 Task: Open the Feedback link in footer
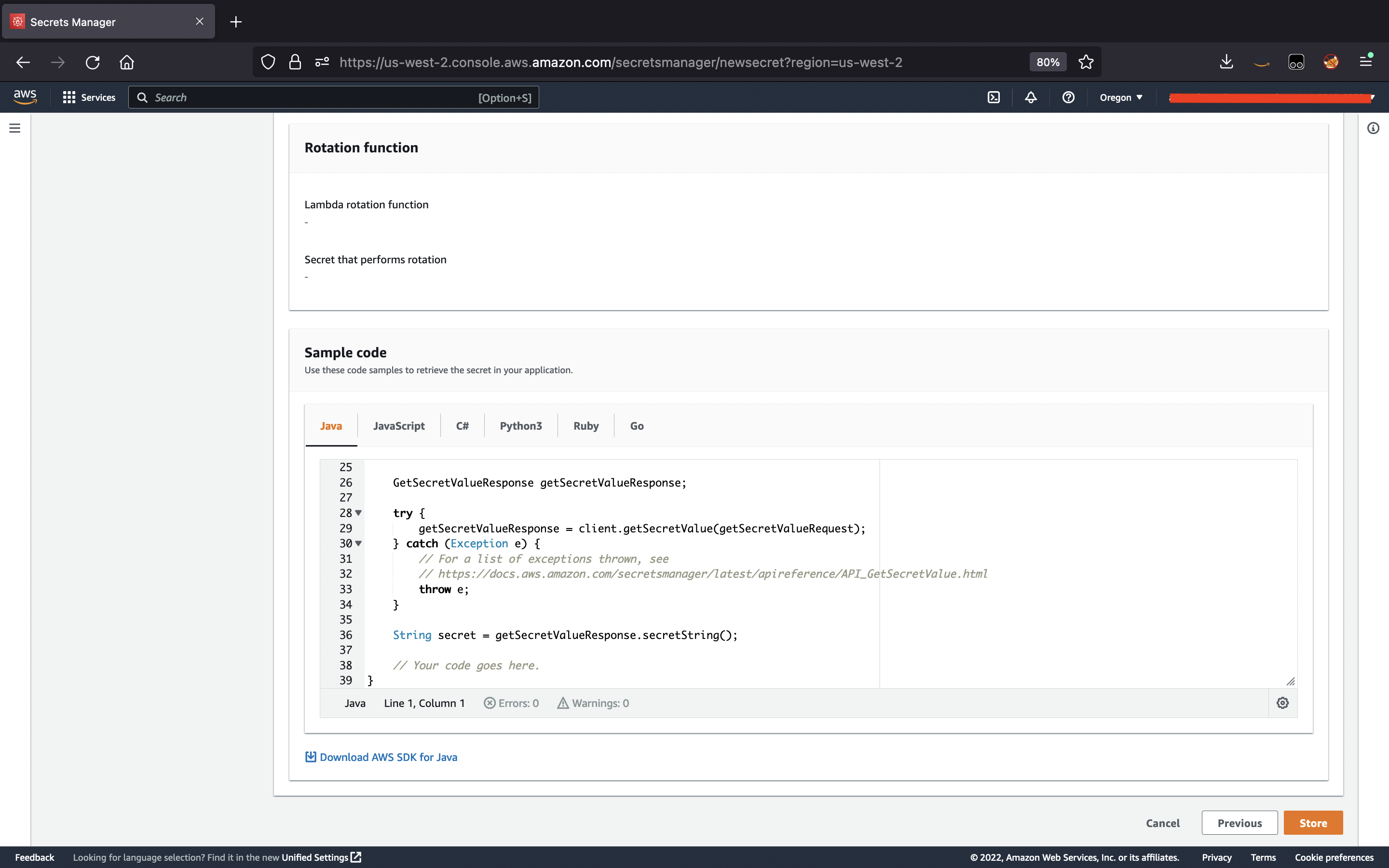click(x=34, y=857)
